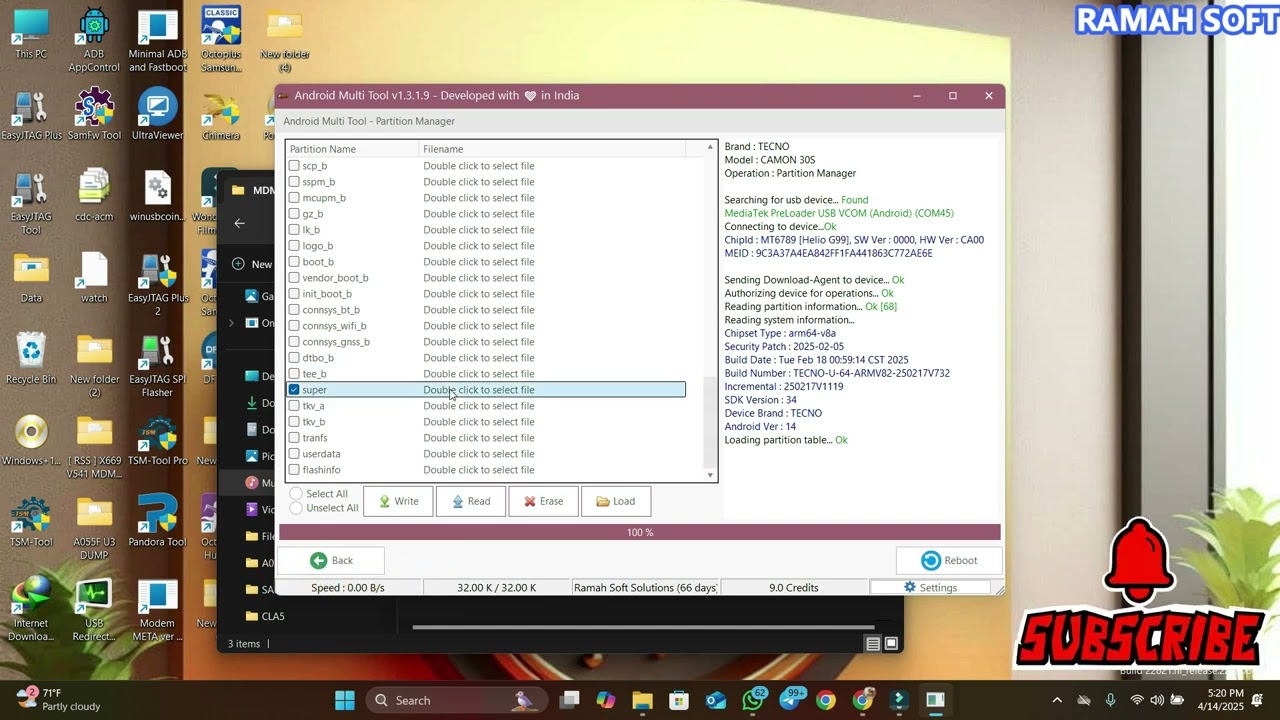The image size is (1280, 720).
Task: Click the 9.0 Credits status text
Action: point(794,588)
